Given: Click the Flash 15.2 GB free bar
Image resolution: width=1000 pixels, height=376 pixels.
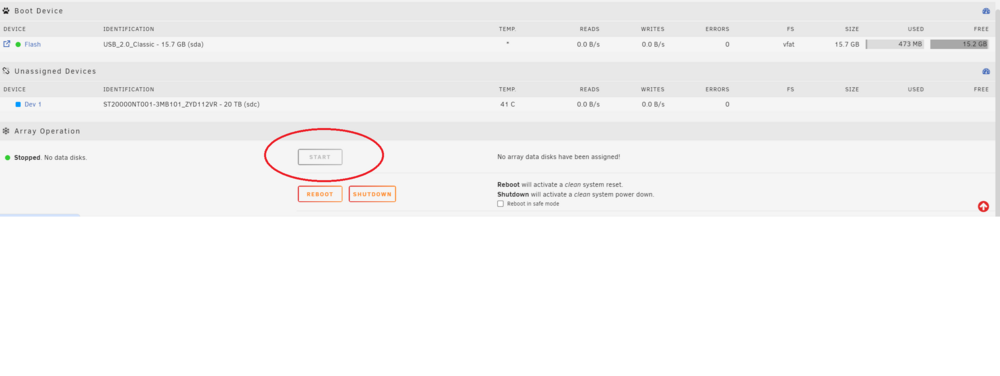Looking at the screenshot, I should [x=960, y=45].
